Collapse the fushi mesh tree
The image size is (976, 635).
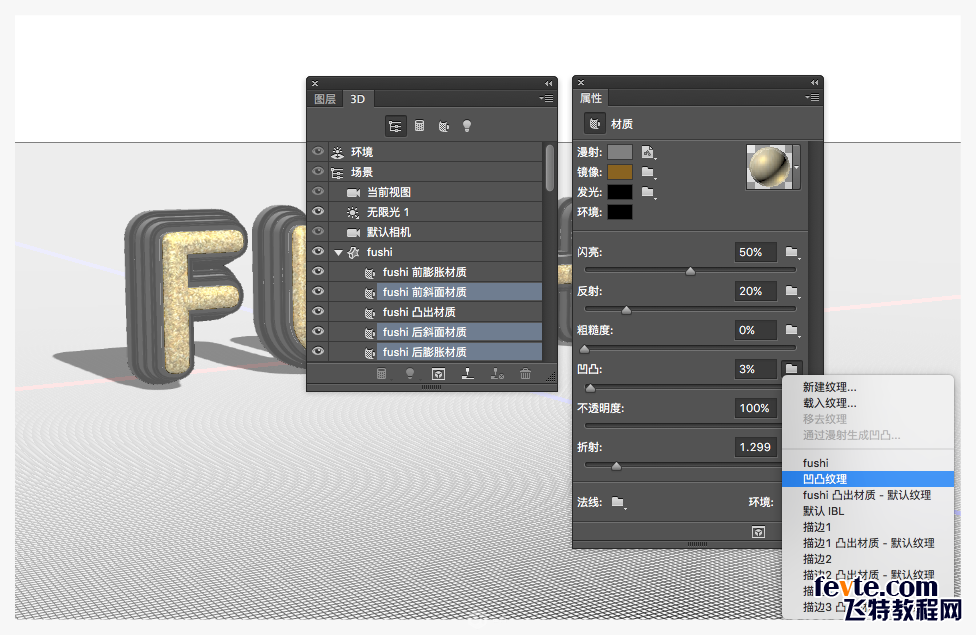338,252
